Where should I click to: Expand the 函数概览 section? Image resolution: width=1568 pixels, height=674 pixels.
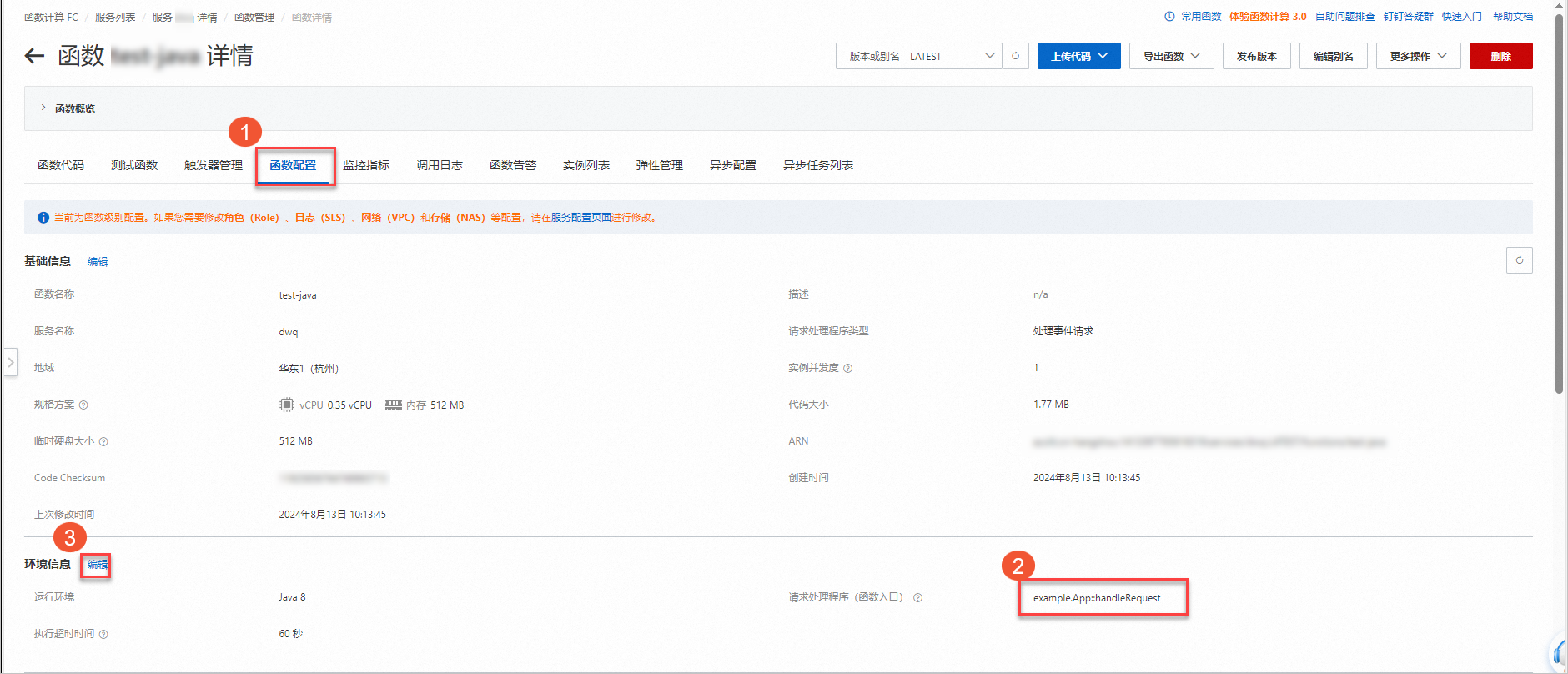point(43,108)
